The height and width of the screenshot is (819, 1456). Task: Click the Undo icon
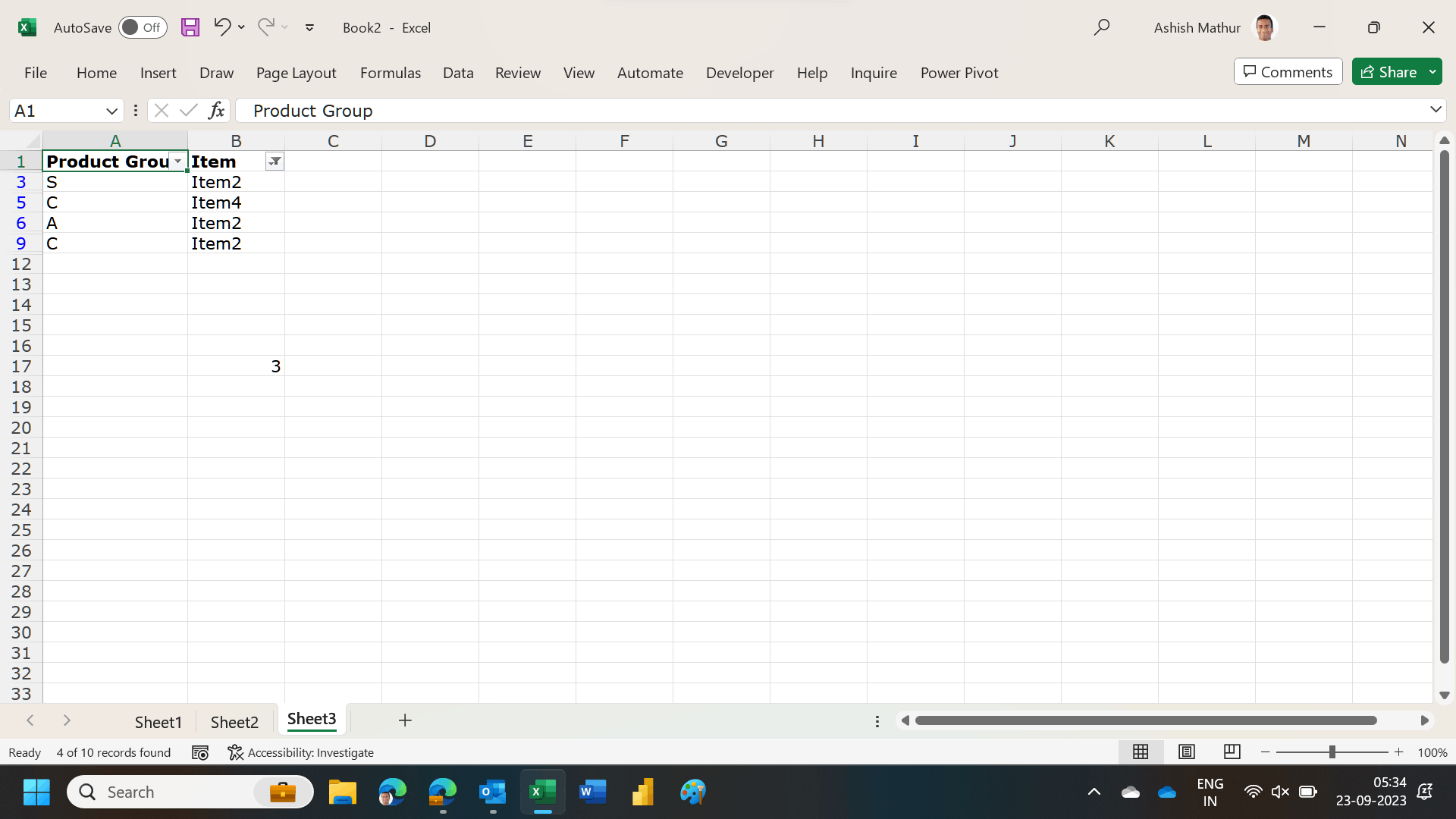221,27
